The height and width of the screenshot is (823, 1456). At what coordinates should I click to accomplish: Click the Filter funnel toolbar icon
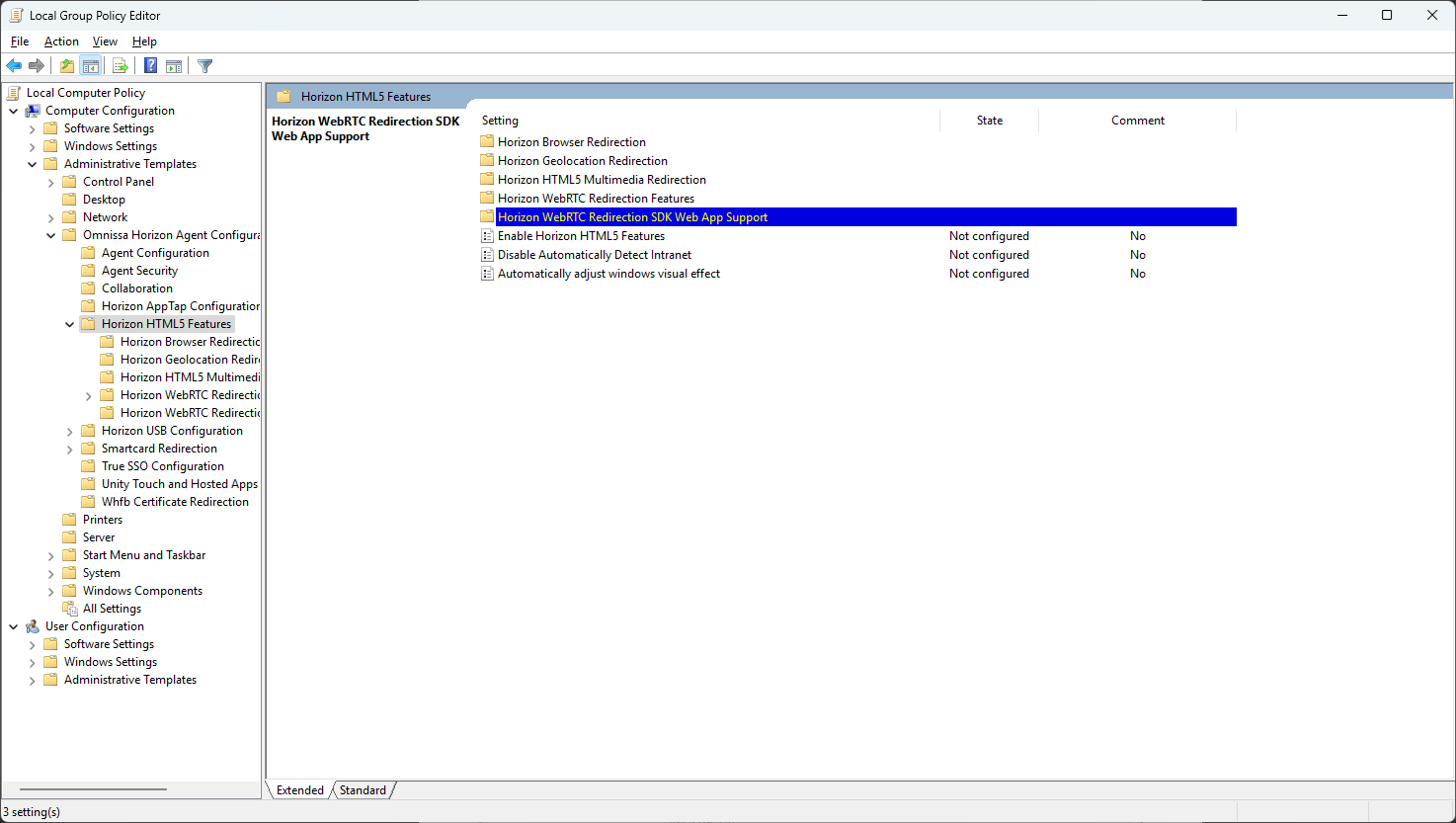click(204, 66)
